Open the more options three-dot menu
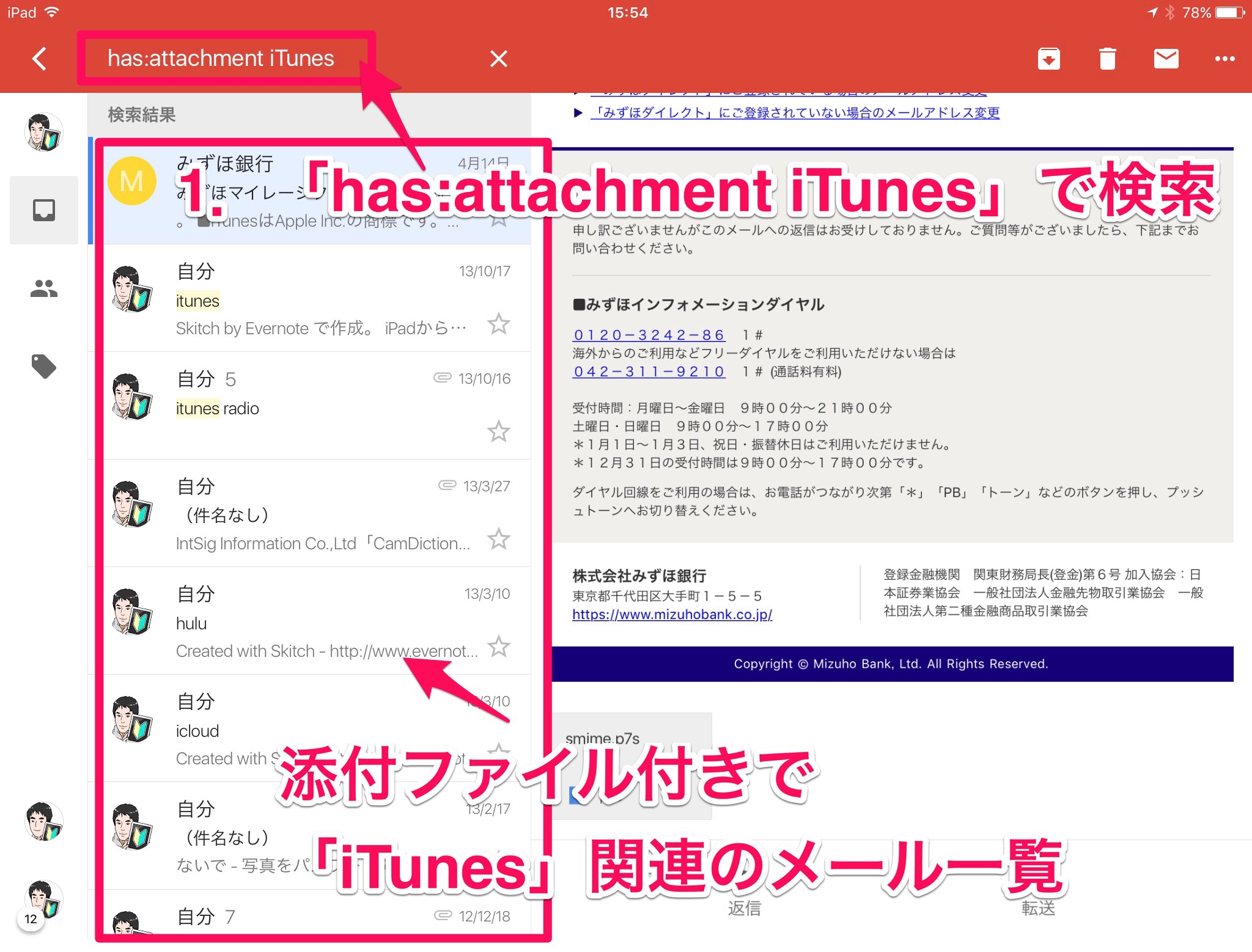This screenshot has height=952, width=1252. (x=1224, y=59)
